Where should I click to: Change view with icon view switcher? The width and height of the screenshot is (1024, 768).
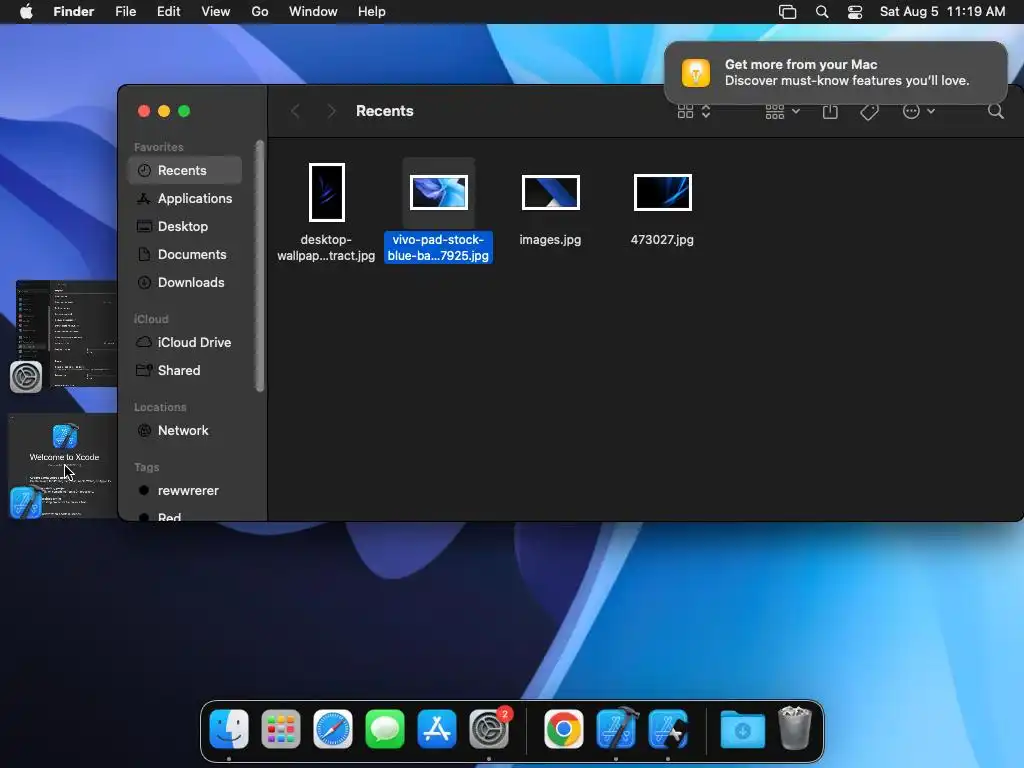coord(694,112)
